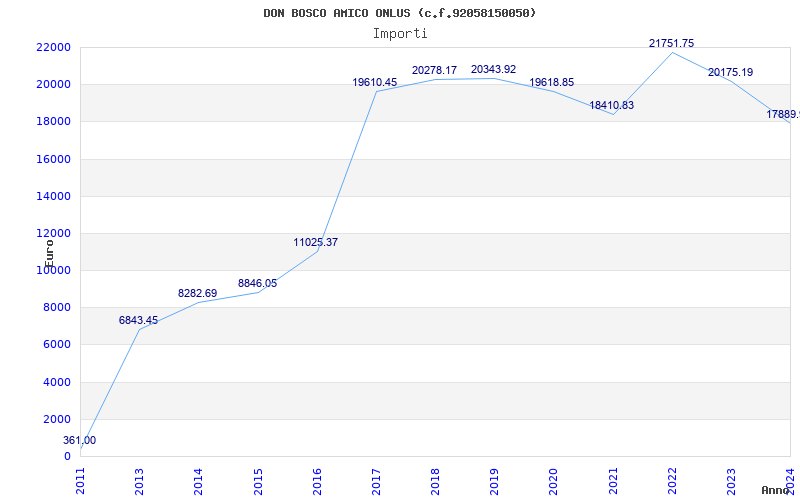This screenshot has height=500, width=800.
Task: Click the x-axis year 2011
Action: (x=80, y=482)
